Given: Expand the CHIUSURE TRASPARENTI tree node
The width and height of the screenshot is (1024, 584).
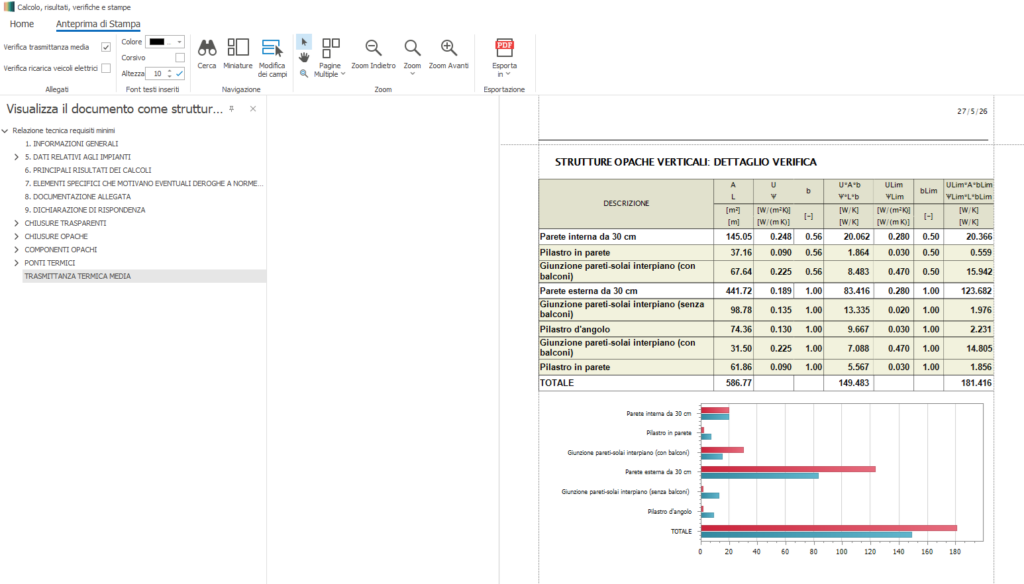Looking at the screenshot, I should [x=16, y=223].
